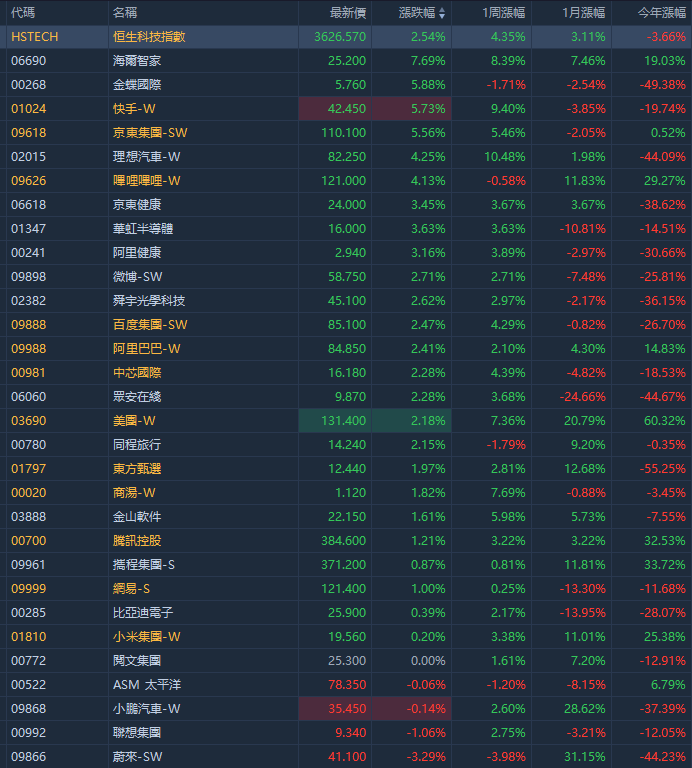
Task: Select 商湯-W stock name
Action: (x=134, y=493)
